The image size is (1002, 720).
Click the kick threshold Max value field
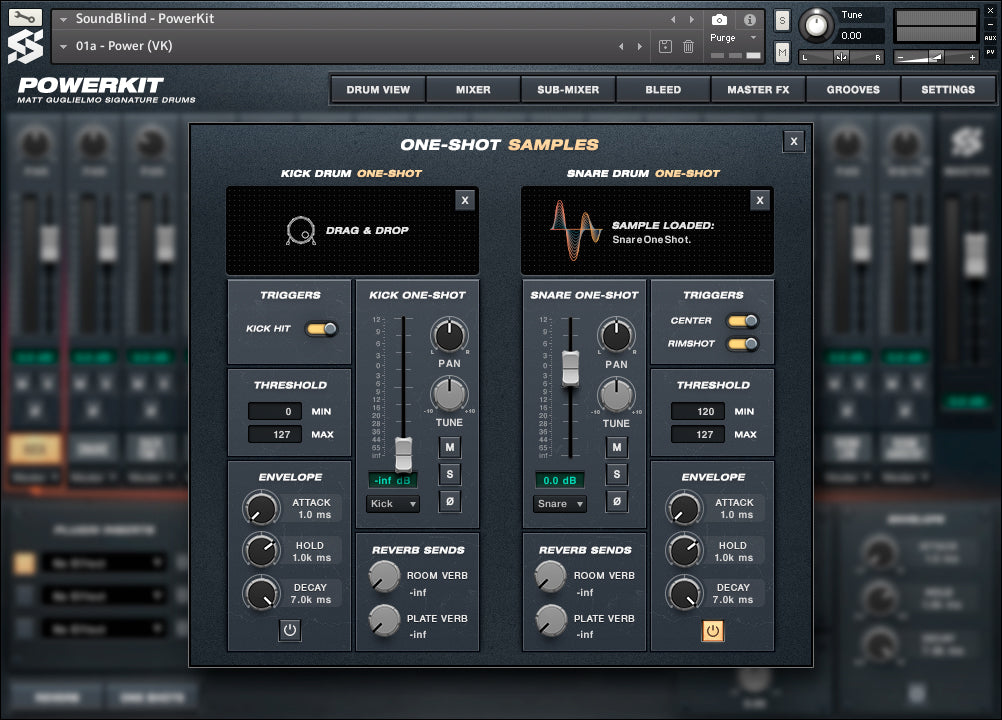275,434
